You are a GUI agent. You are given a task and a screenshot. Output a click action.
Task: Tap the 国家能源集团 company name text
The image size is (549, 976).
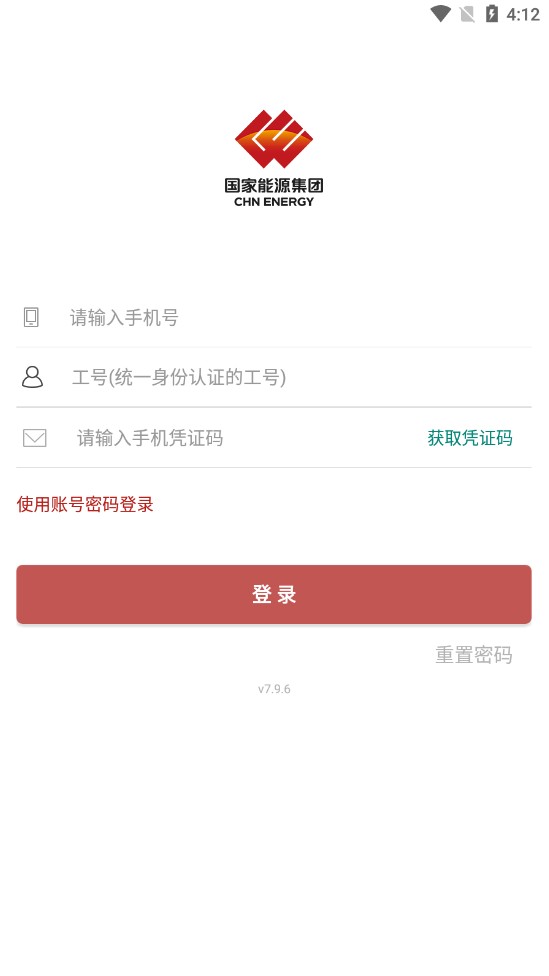[x=274, y=185]
